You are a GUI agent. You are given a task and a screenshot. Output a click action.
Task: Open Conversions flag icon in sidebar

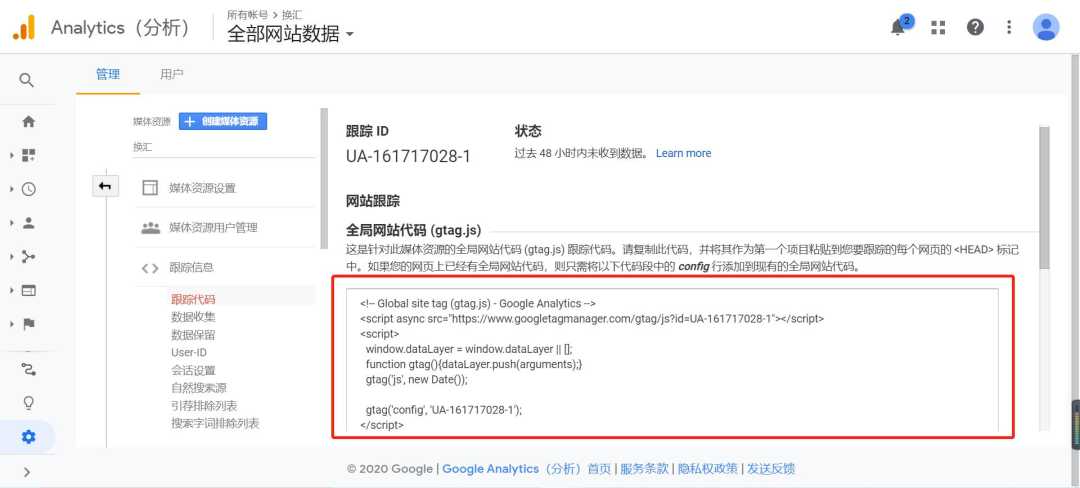pos(28,324)
